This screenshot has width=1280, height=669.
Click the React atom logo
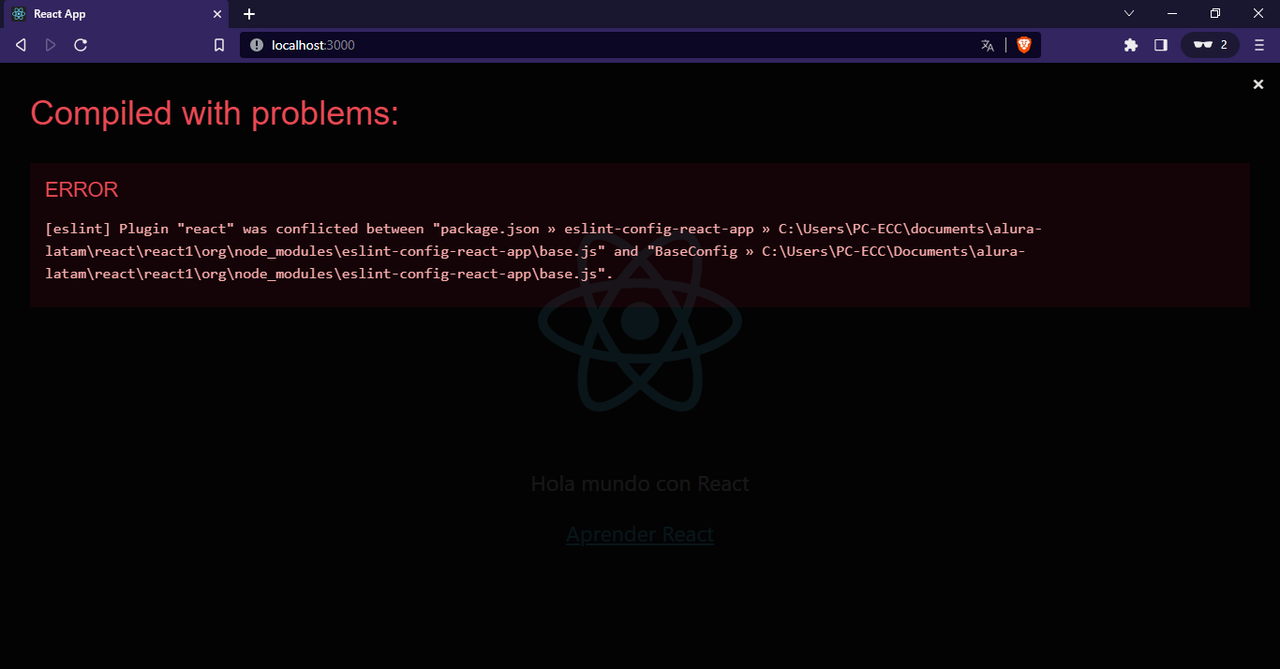(640, 322)
